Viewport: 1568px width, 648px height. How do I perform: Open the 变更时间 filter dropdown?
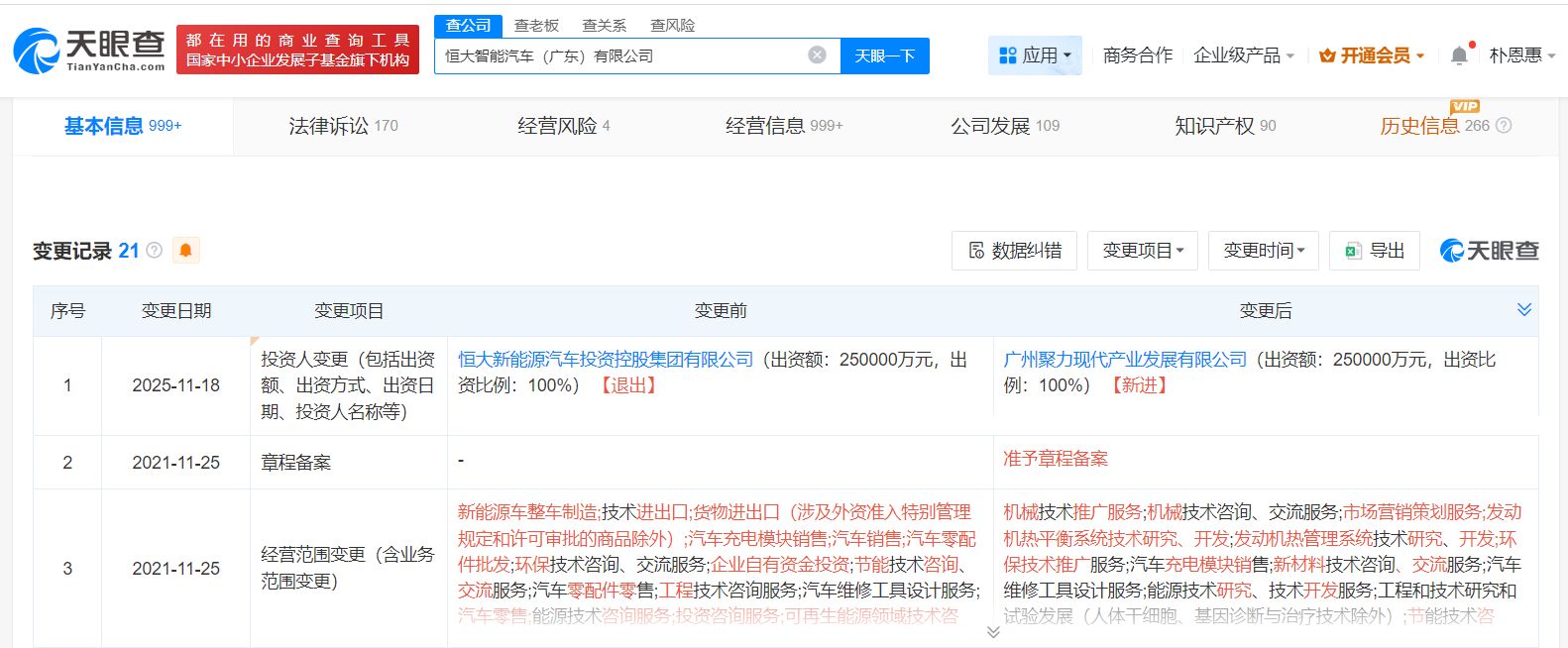pos(1264,251)
